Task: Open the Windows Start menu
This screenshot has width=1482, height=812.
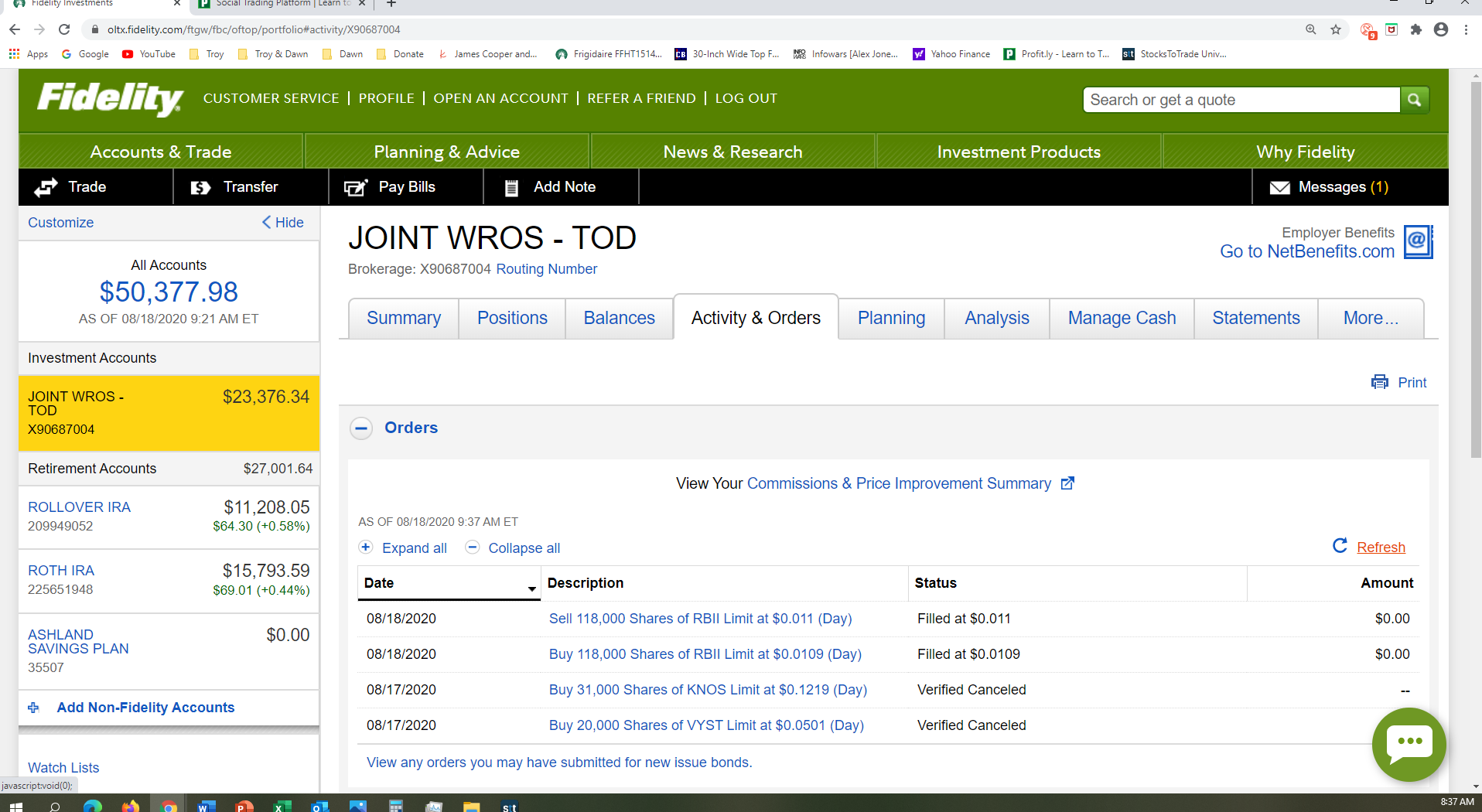Action: [16, 807]
